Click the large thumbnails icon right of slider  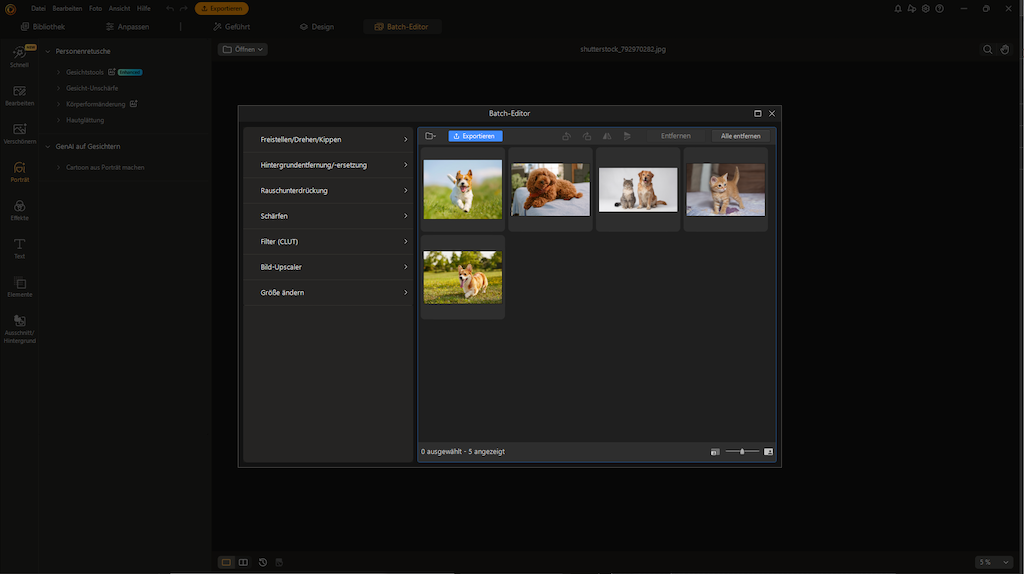[x=768, y=452]
